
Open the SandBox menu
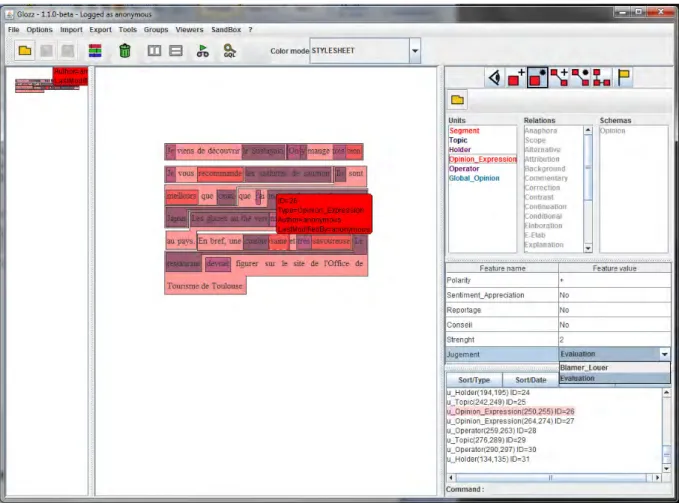coord(226,29)
